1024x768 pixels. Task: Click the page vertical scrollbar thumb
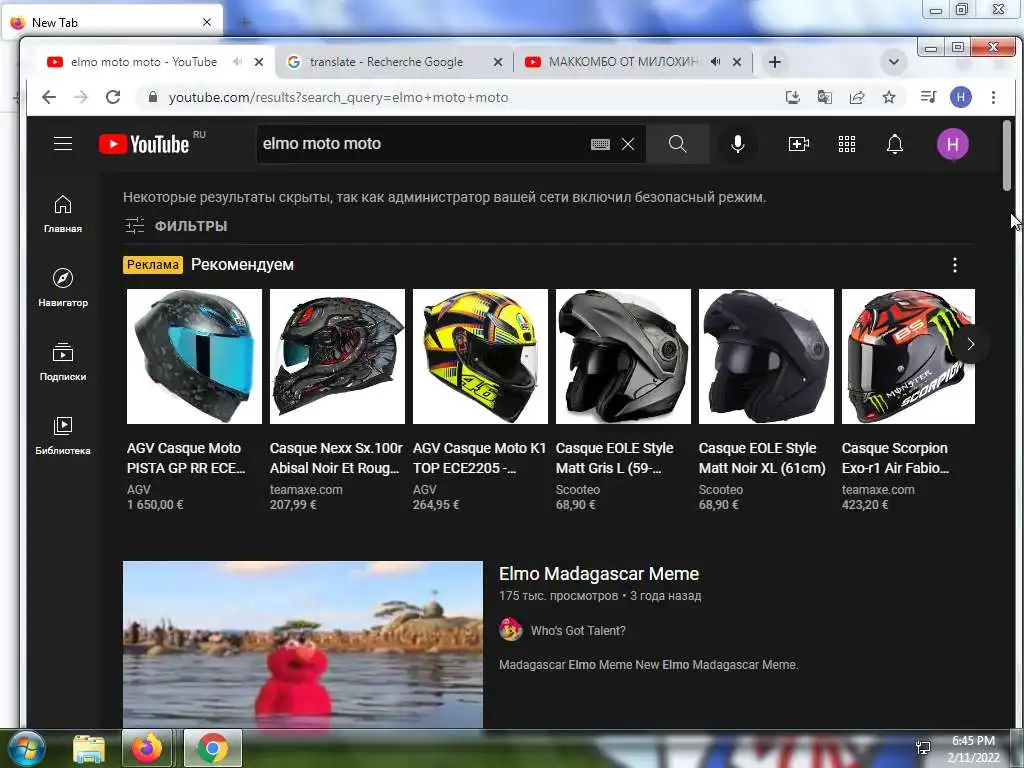[x=1006, y=155]
